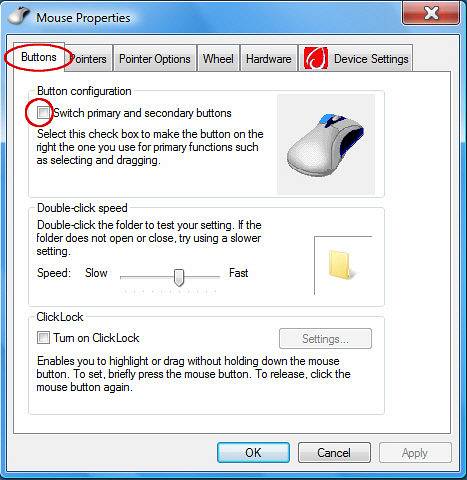Click the mouse illustration in Button configuration
The width and height of the screenshot is (467, 480).
click(x=326, y=144)
